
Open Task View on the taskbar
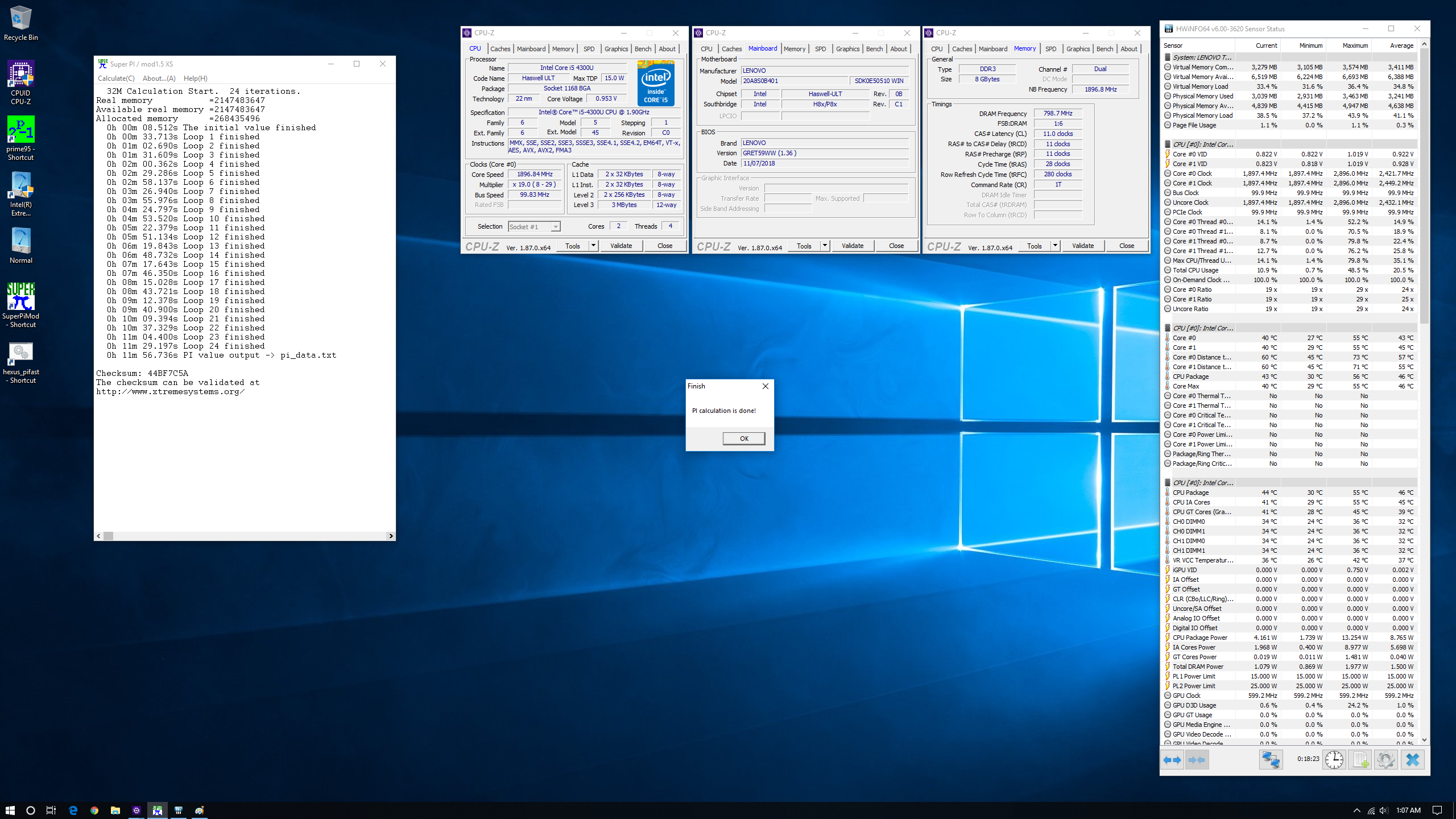(x=51, y=810)
